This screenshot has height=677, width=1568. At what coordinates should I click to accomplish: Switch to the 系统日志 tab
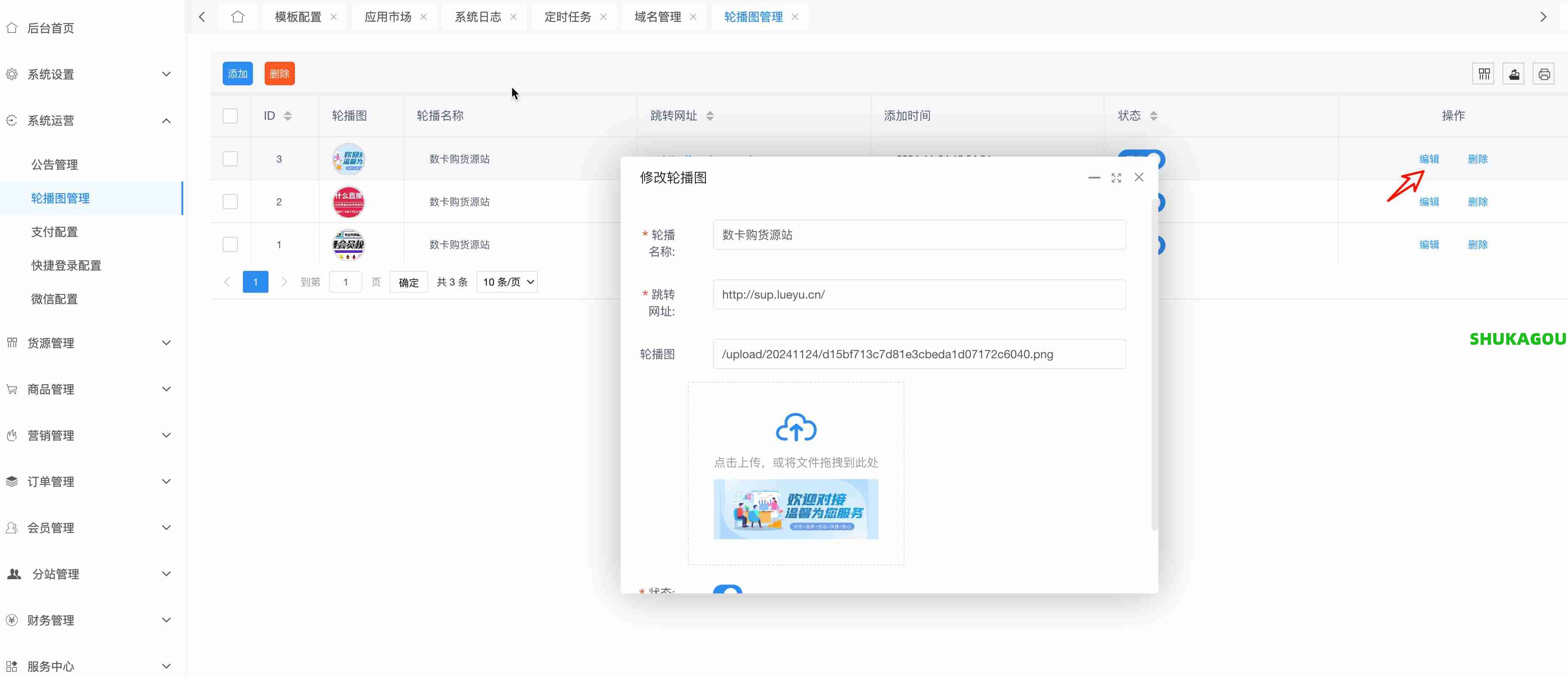coord(476,16)
